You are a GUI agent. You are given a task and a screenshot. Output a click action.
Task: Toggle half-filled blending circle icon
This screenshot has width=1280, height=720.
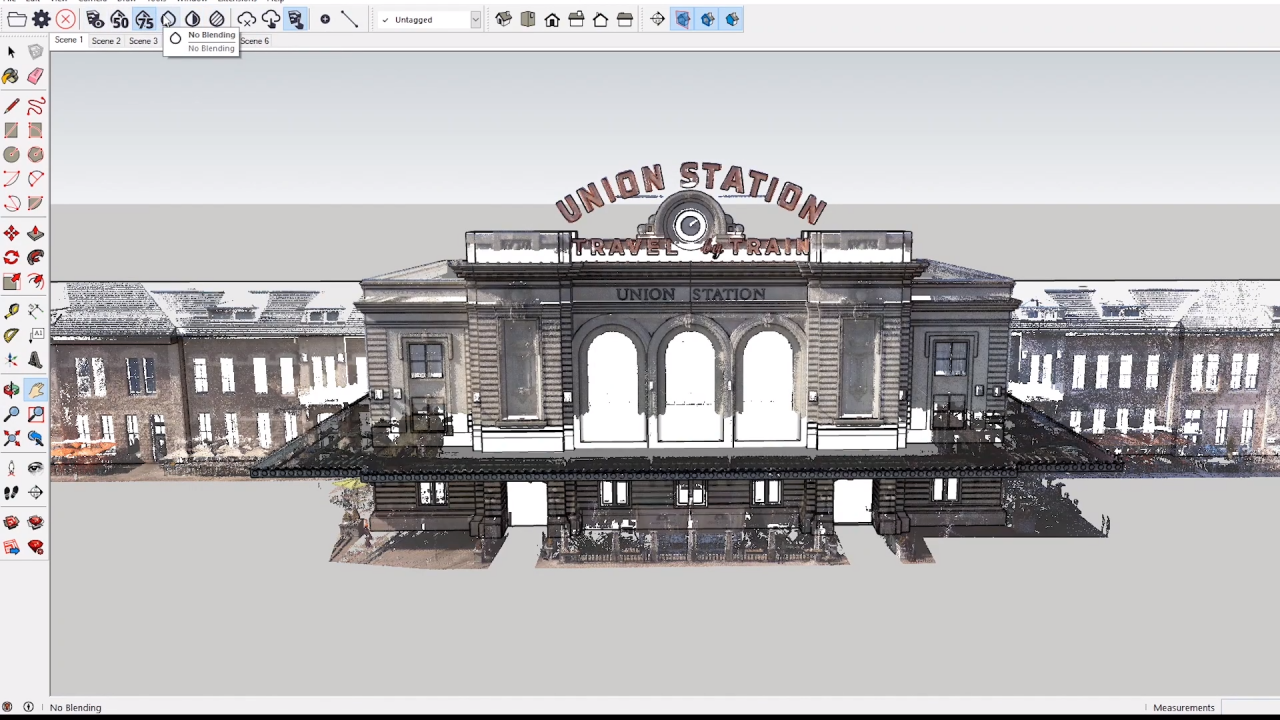[192, 19]
